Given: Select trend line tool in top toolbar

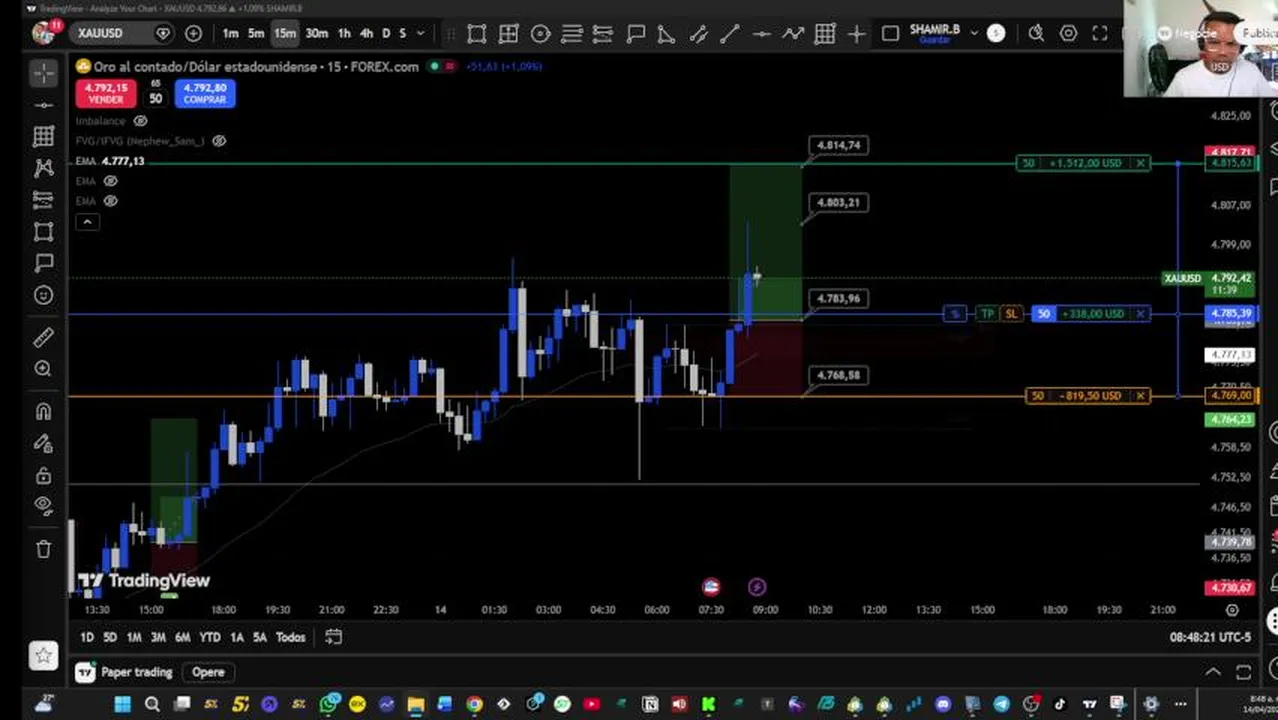Looking at the screenshot, I should pyautogui.click(x=729, y=34).
